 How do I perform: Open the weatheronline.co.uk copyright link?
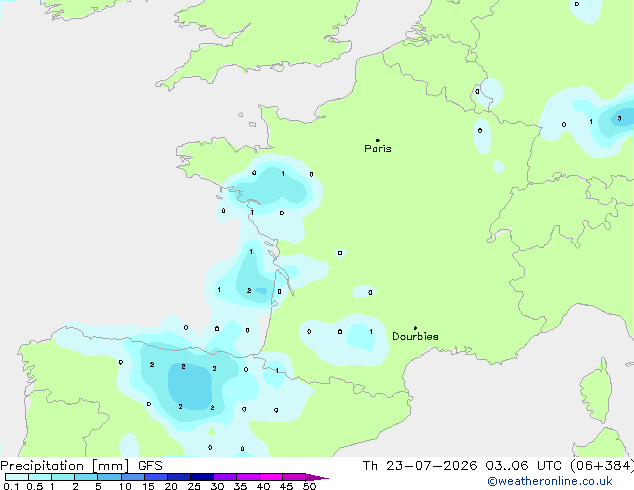click(550, 481)
